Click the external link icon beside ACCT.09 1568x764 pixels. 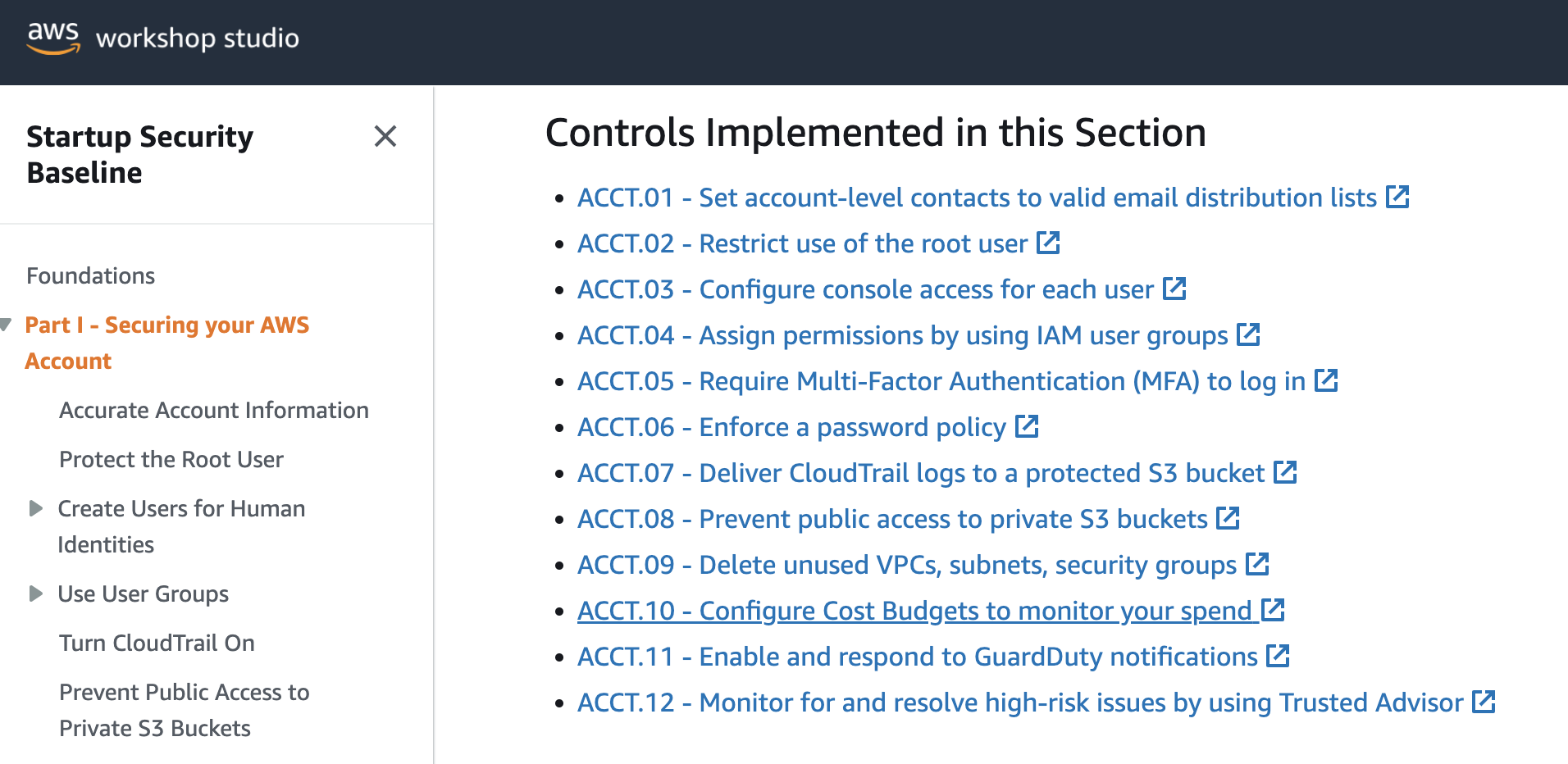[1258, 564]
